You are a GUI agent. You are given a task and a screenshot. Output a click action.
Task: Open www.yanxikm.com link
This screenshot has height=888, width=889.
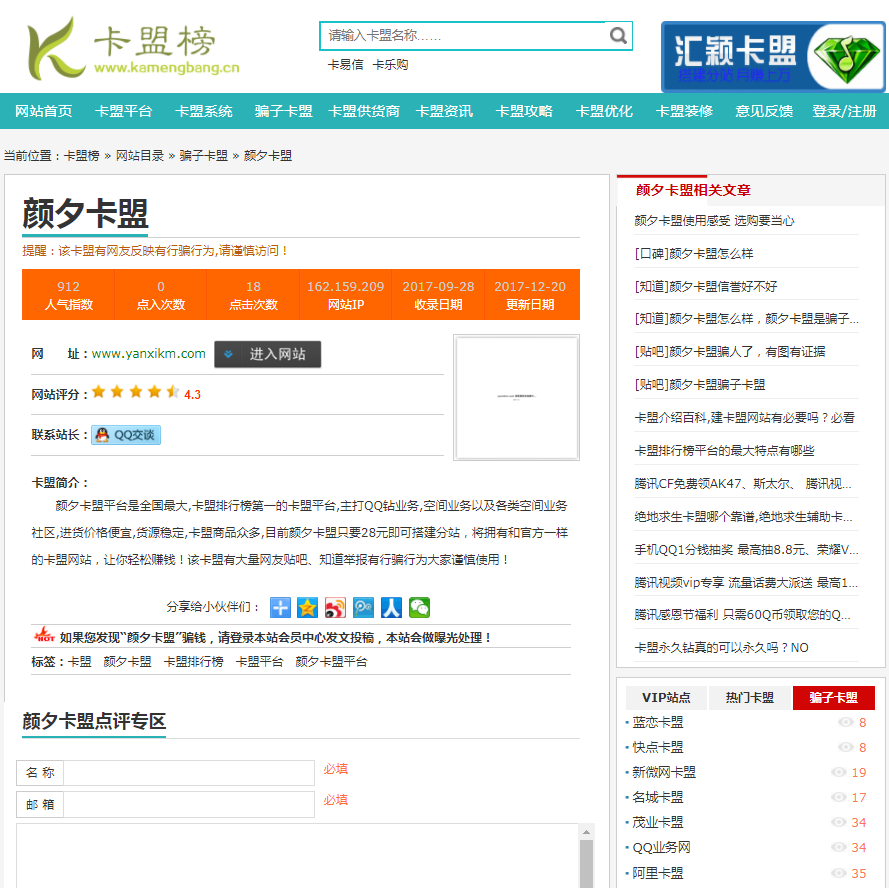[149, 354]
